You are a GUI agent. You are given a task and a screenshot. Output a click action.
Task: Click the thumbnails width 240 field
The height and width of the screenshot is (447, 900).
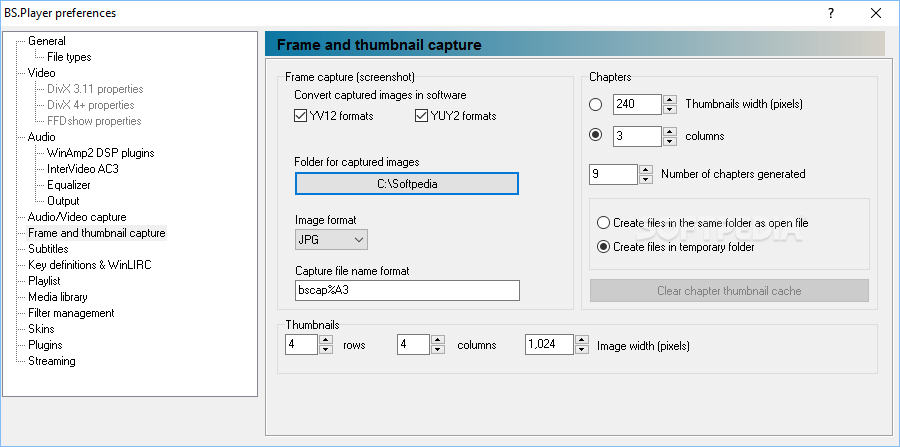click(637, 104)
